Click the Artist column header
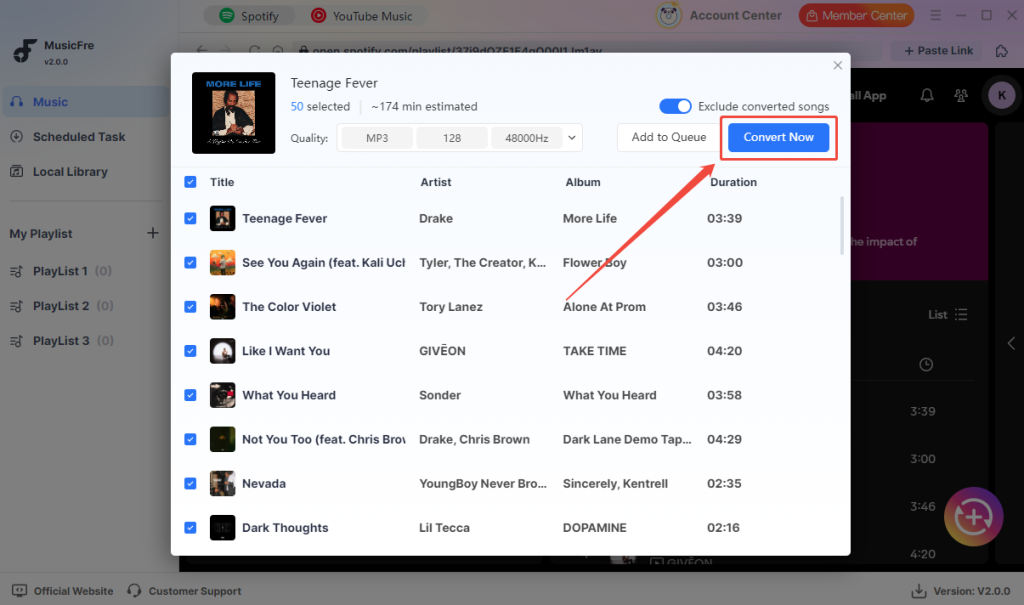Screen dimensions: 1024x605 tap(436, 182)
